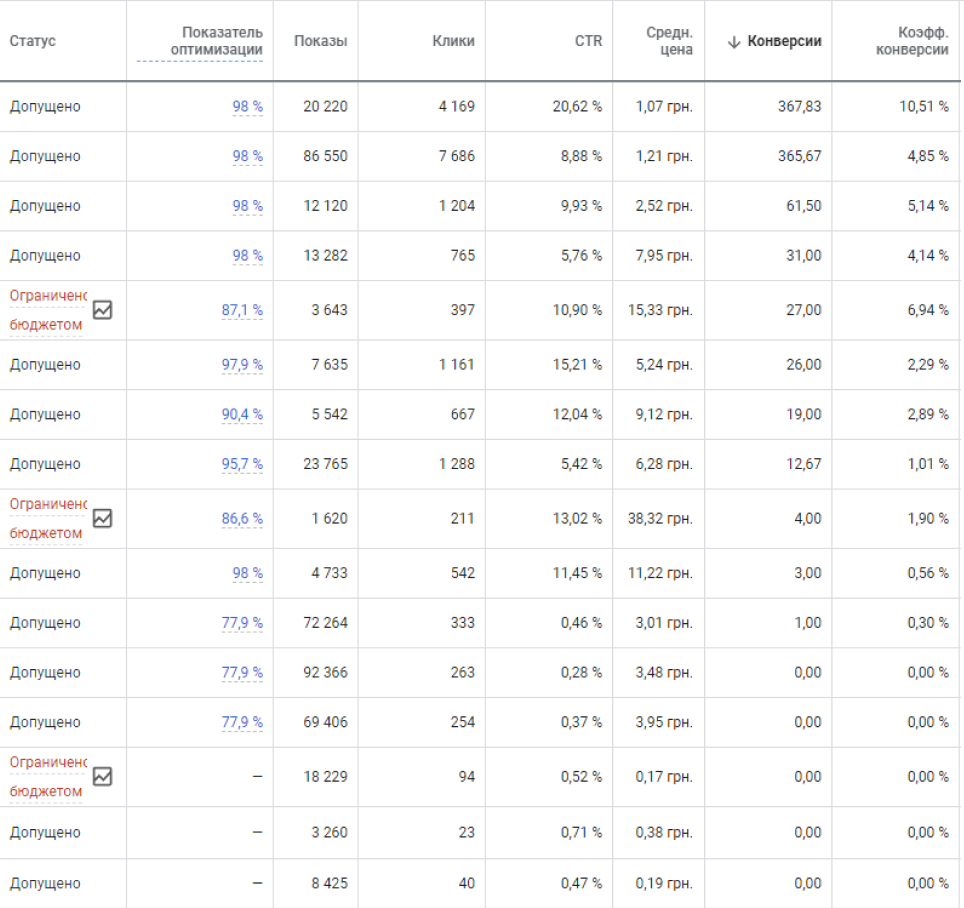
Task: Click the 98 % score in the 20 220 impressions row
Action: click(x=247, y=106)
